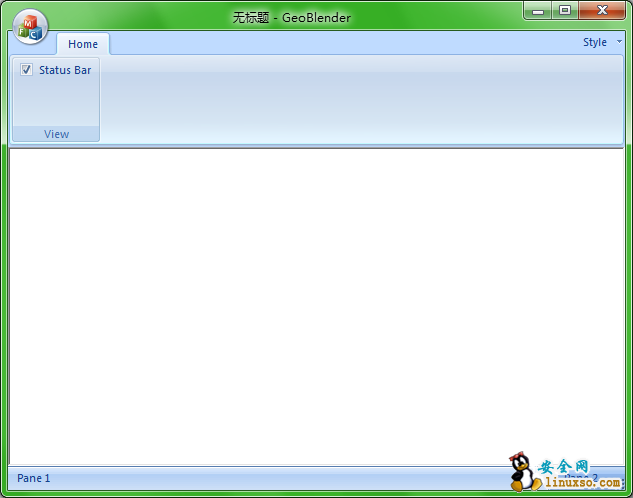Click the blank tab strip beside Home
Viewport: 633px width, 498px height.
[340, 44]
